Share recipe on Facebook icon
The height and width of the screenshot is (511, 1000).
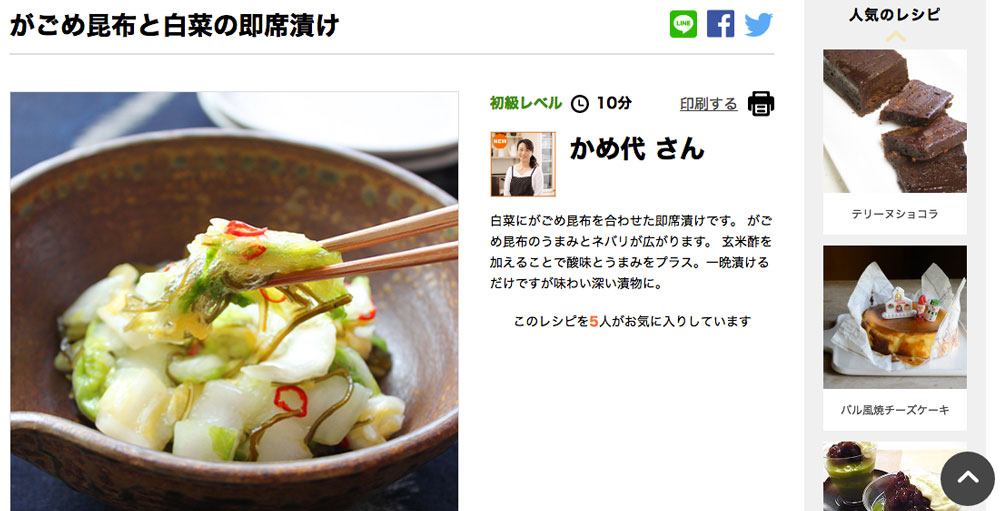(x=721, y=24)
